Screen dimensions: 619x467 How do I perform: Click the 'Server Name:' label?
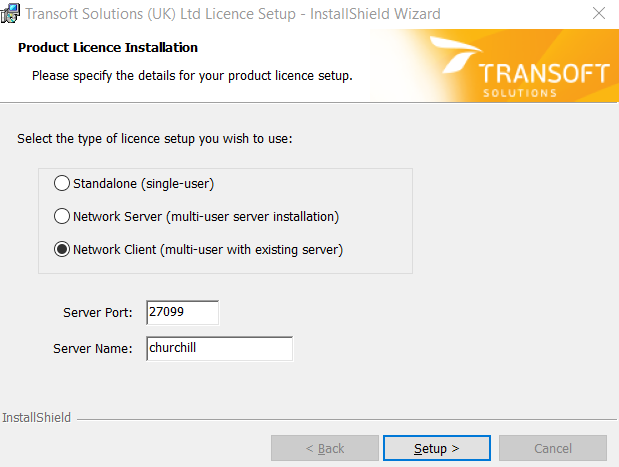click(93, 349)
